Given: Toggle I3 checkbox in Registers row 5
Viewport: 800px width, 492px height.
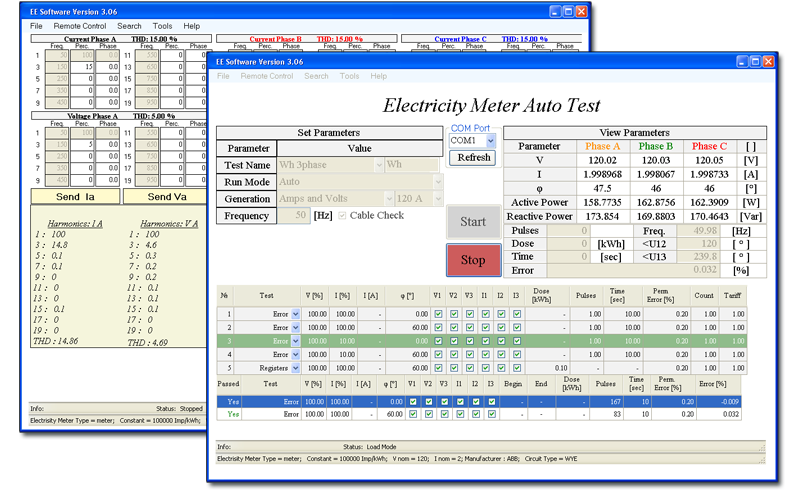Looking at the screenshot, I should (517, 368).
